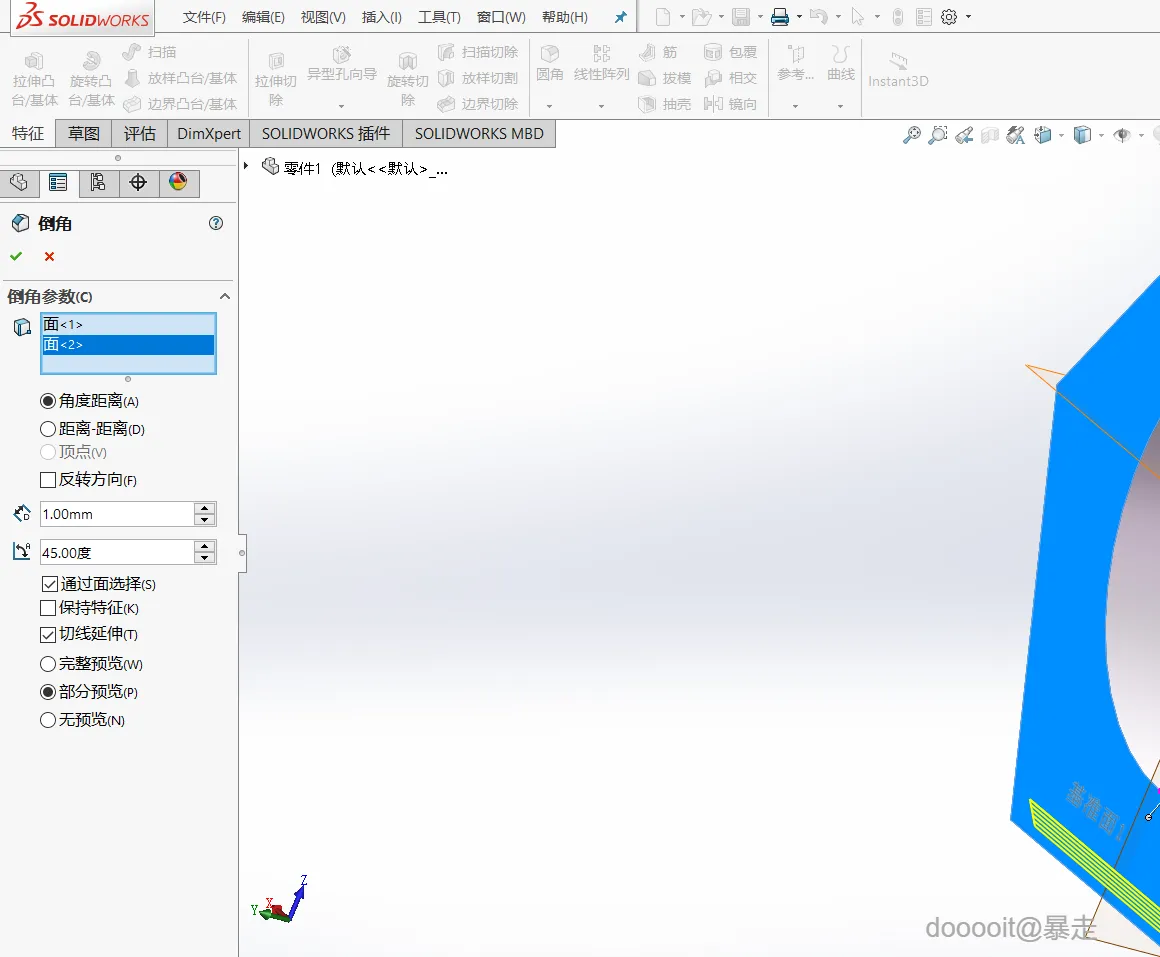Open the New document dropdown arrow
Image resolution: width=1160 pixels, height=957 pixels.
pos(682,16)
